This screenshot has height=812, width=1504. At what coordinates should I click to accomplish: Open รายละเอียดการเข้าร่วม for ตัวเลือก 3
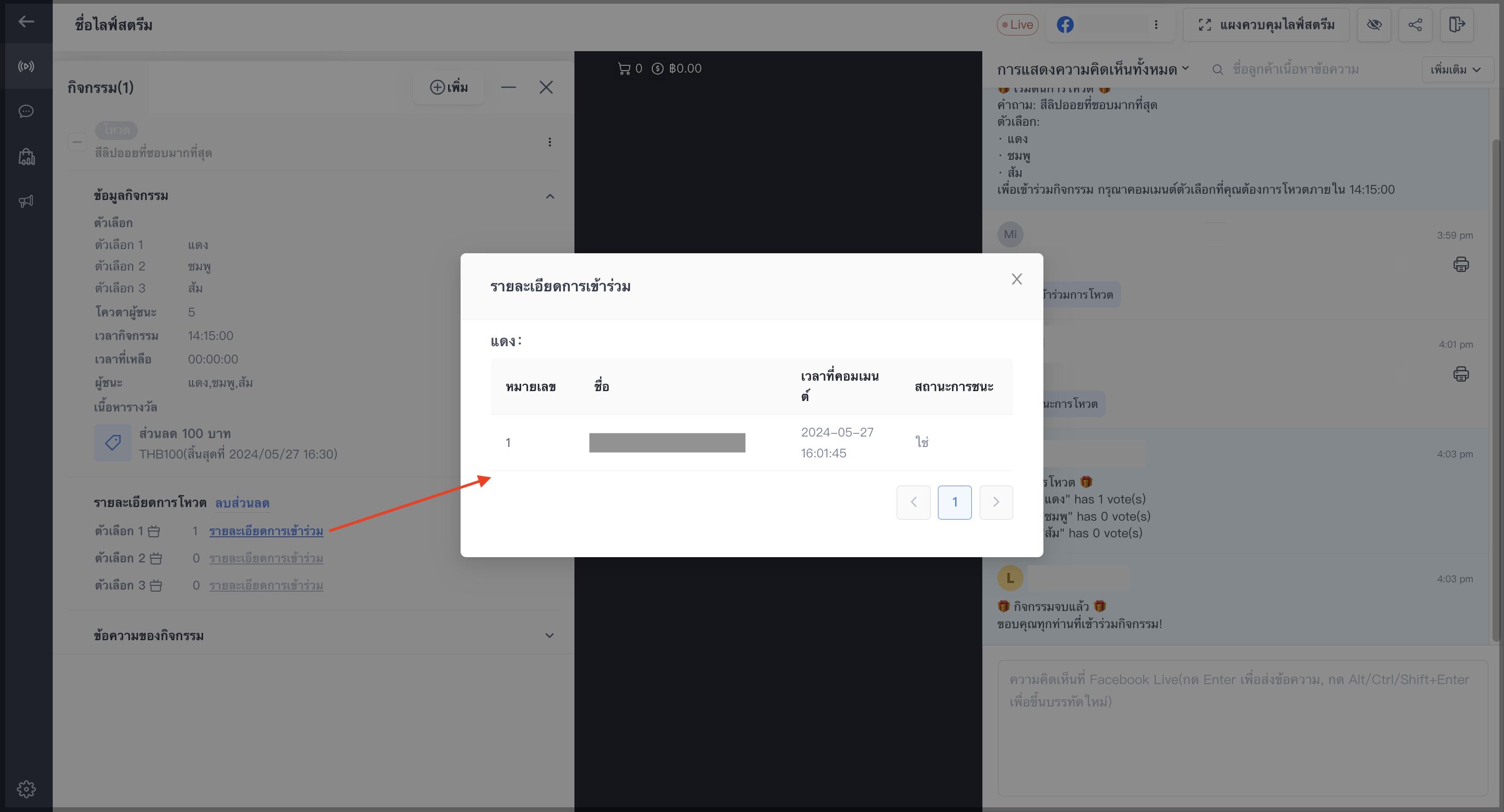(x=266, y=585)
